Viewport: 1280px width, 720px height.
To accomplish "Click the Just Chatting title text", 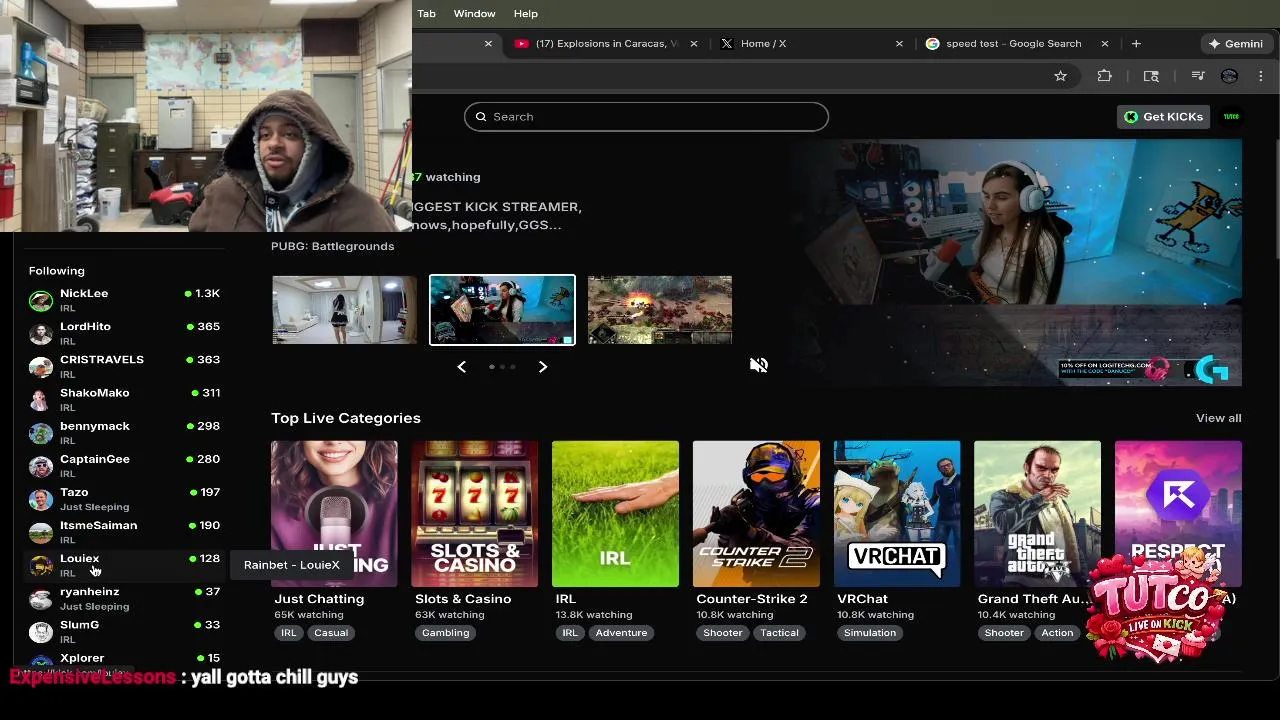I will 319,599.
